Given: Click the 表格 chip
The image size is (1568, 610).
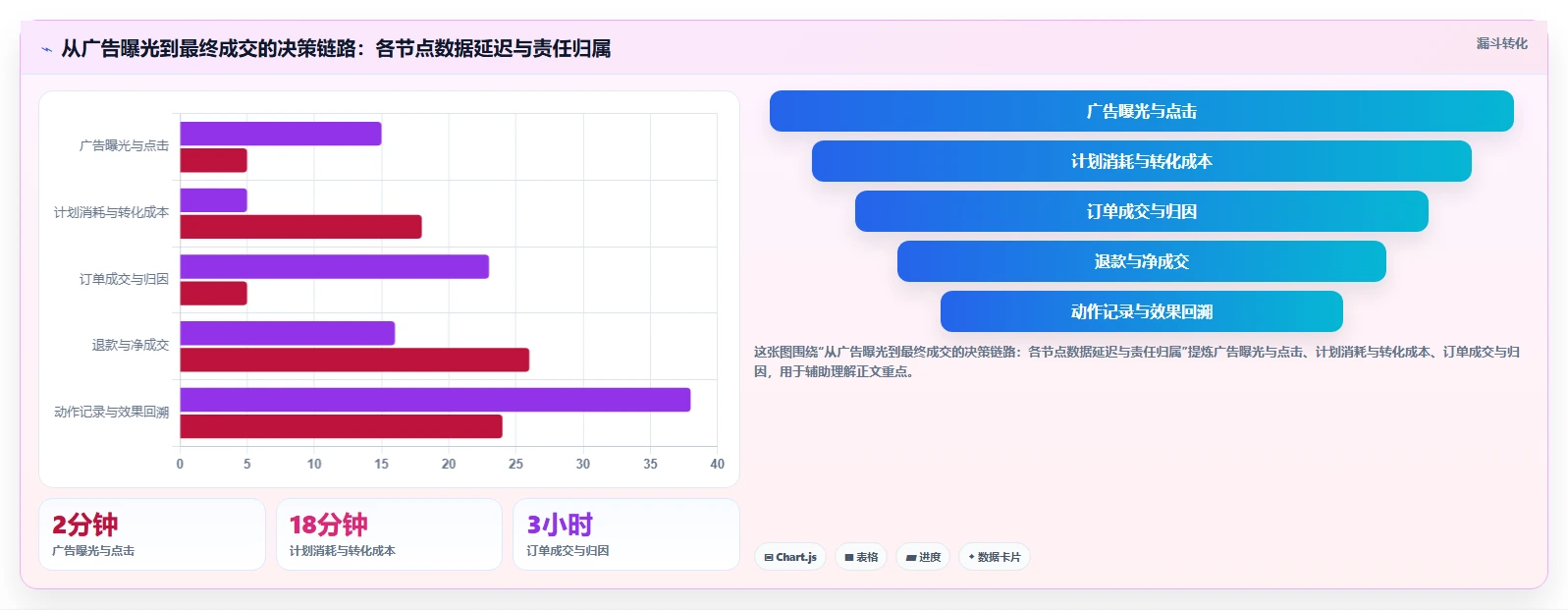Looking at the screenshot, I should coord(861,557).
